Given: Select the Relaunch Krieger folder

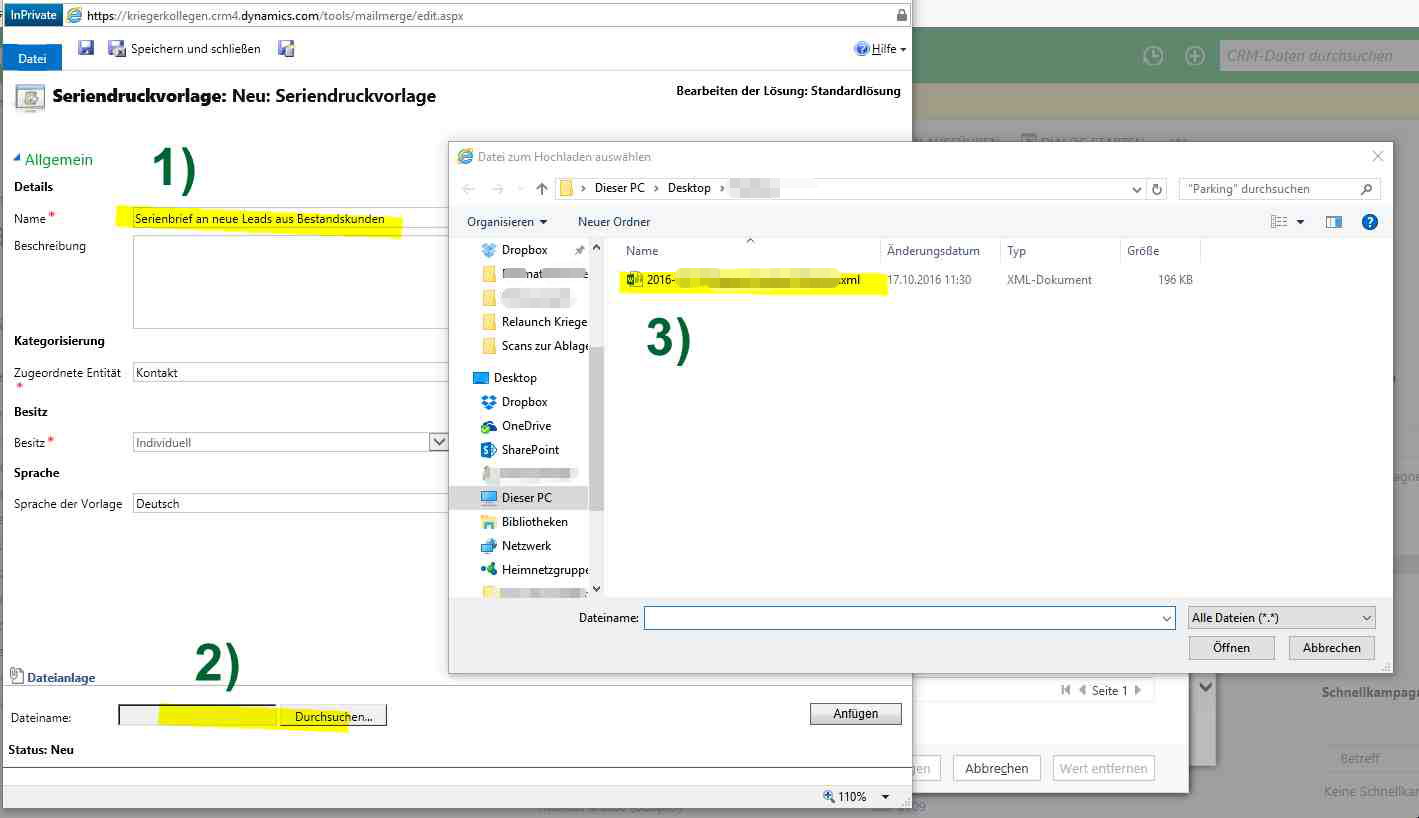Looking at the screenshot, I should (x=534, y=322).
